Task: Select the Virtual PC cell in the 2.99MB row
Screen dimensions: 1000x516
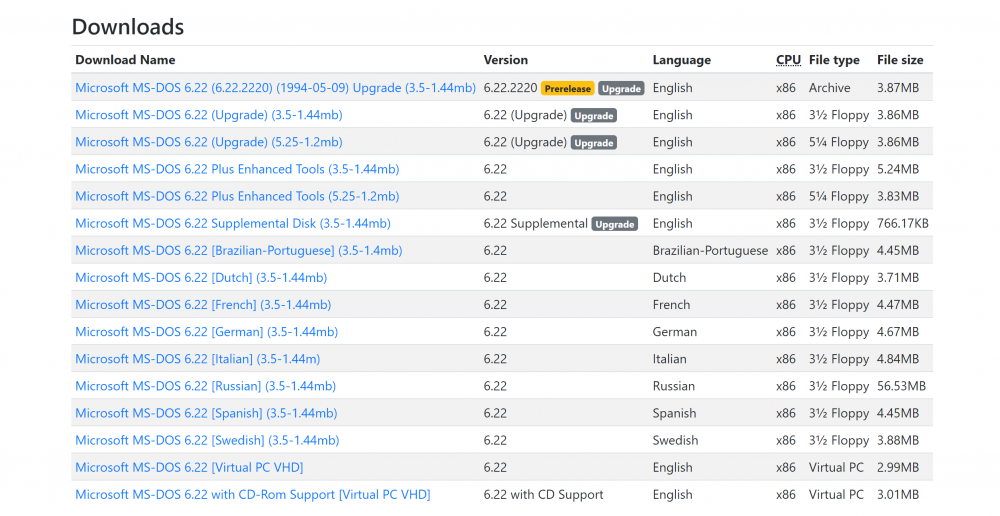Action: [x=836, y=468]
